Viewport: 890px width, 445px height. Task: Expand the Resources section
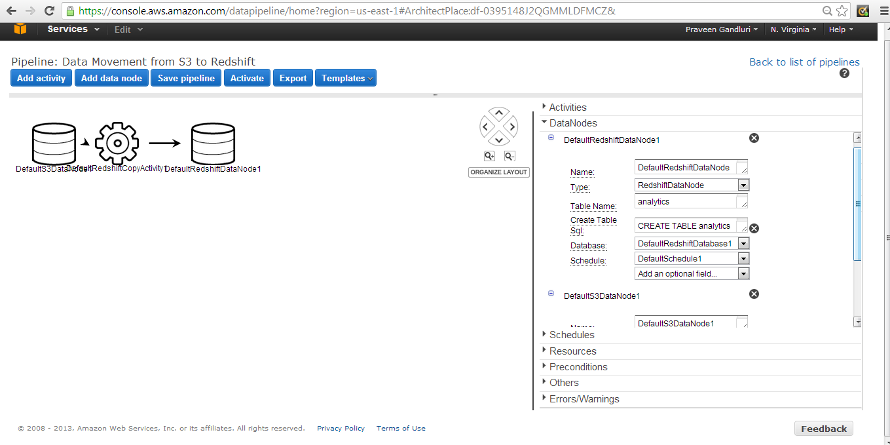[x=569, y=351]
